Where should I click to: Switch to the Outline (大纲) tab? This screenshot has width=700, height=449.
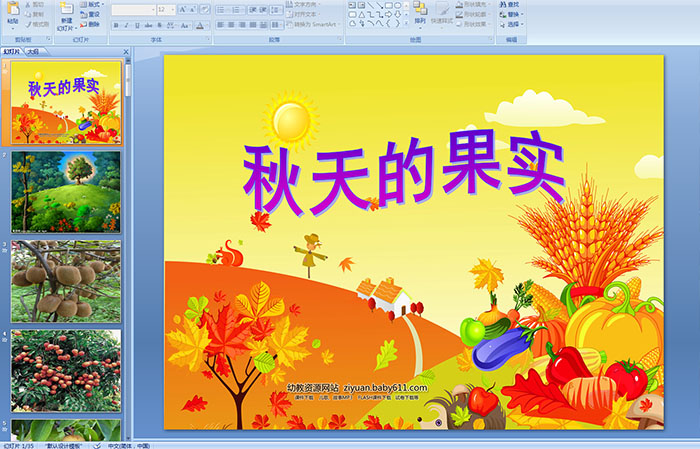click(34, 51)
